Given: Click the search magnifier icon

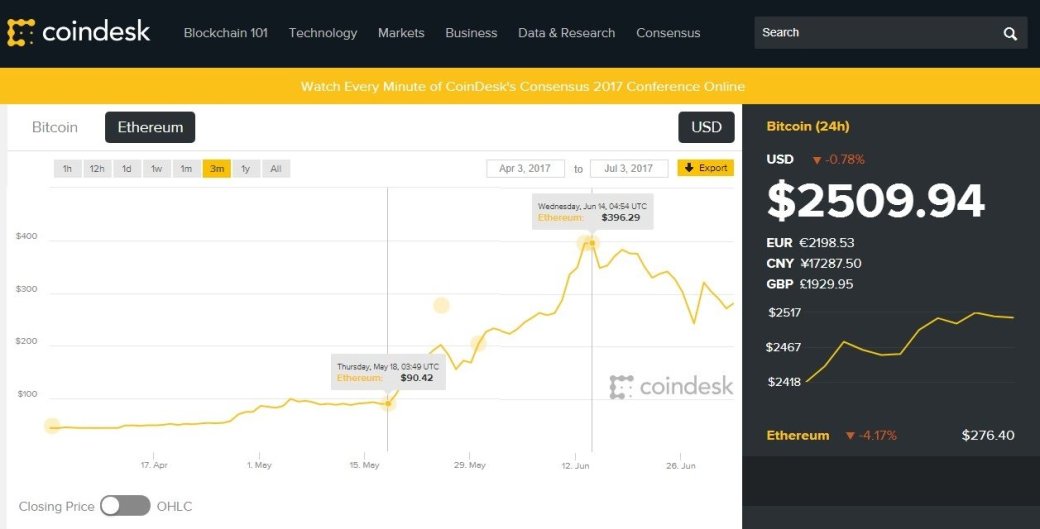Looking at the screenshot, I should tap(1009, 34).
